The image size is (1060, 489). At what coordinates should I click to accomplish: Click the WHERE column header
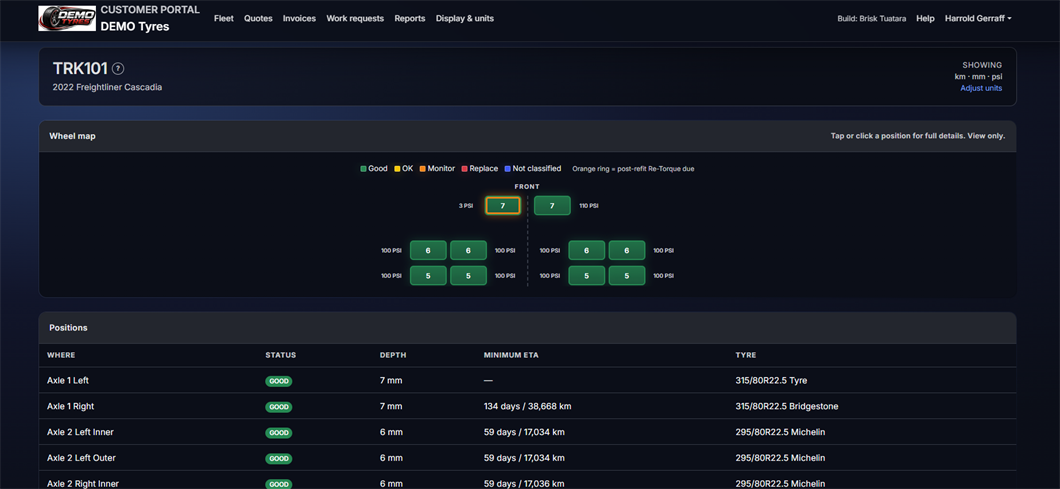[x=62, y=355]
